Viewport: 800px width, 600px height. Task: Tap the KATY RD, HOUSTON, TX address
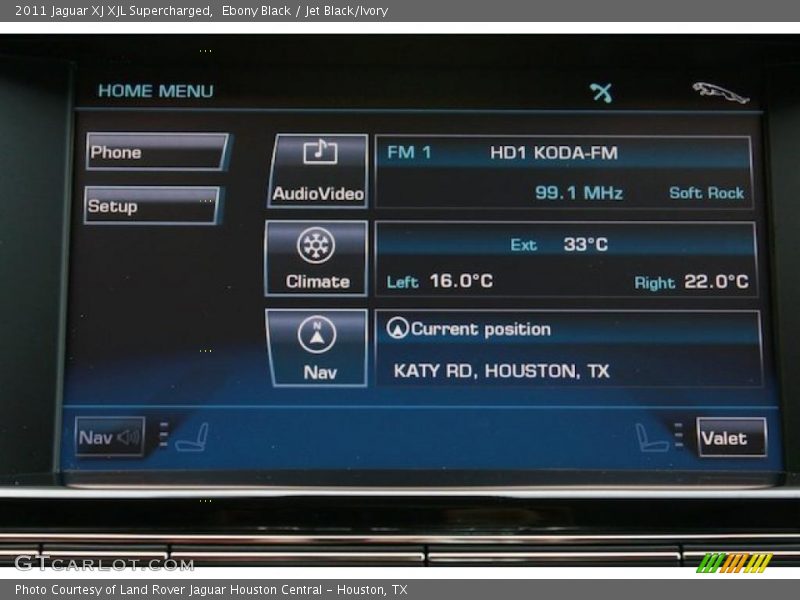502,371
